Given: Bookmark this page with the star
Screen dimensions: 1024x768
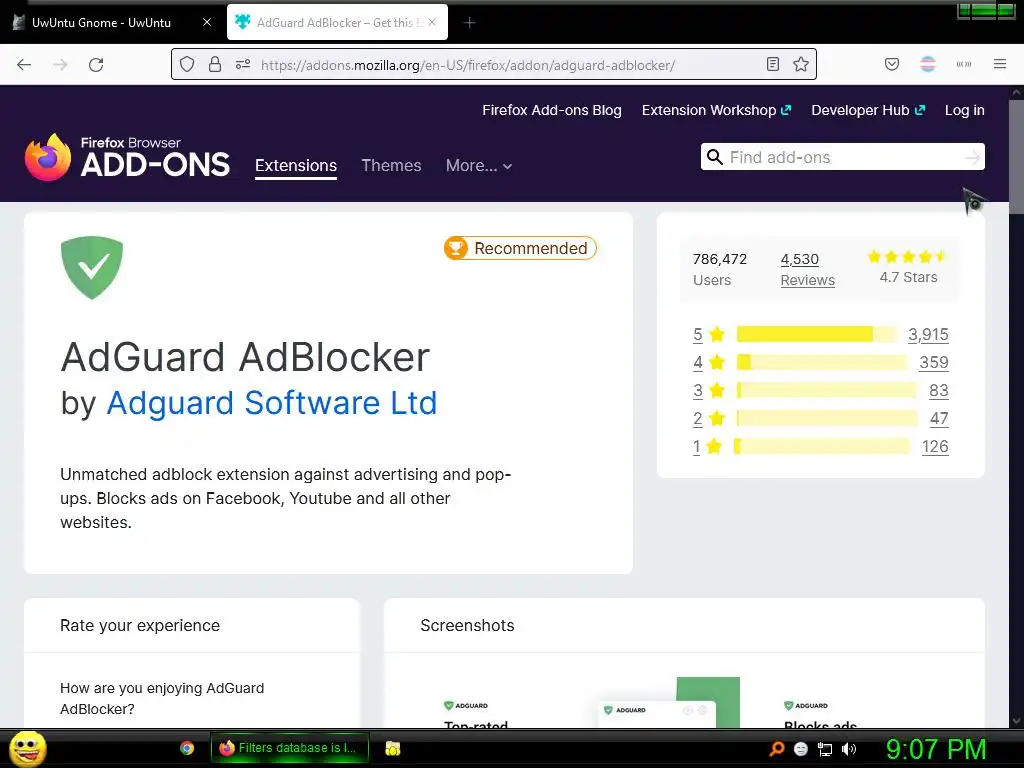Looking at the screenshot, I should 801,64.
